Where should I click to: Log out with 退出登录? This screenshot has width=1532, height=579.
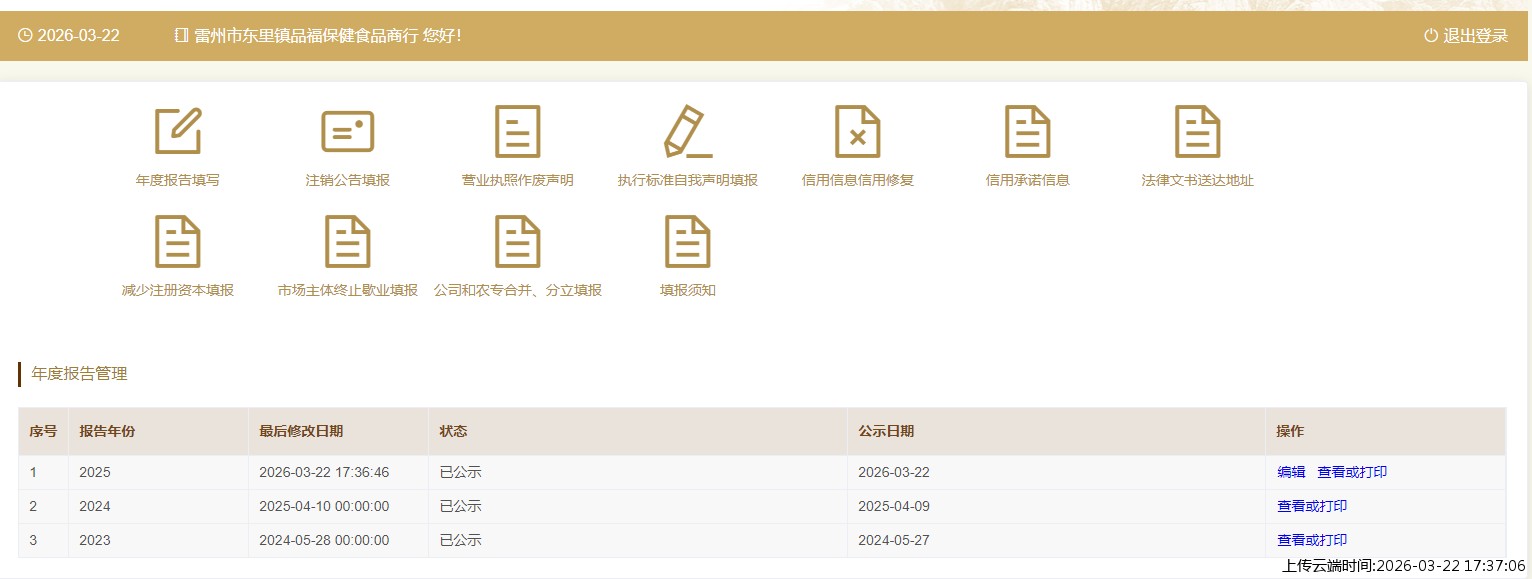click(x=1465, y=36)
